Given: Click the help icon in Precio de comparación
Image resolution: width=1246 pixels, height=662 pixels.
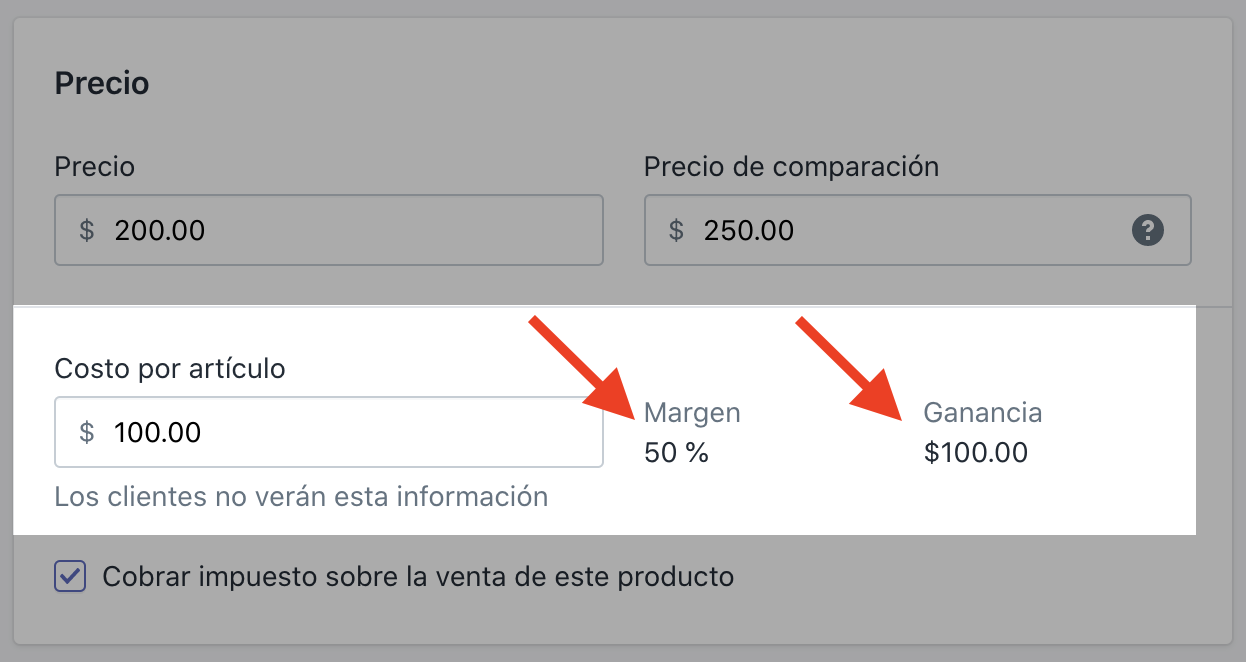Looking at the screenshot, I should click(x=1148, y=231).
